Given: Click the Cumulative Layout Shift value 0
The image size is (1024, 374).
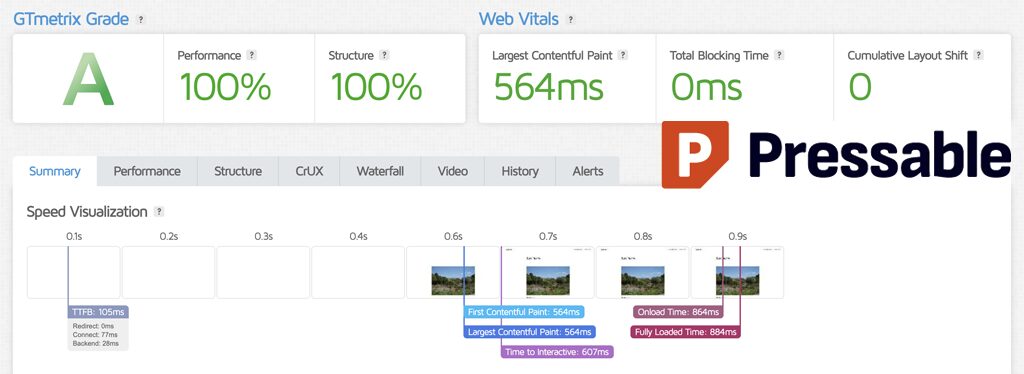Looking at the screenshot, I should click(860, 87).
